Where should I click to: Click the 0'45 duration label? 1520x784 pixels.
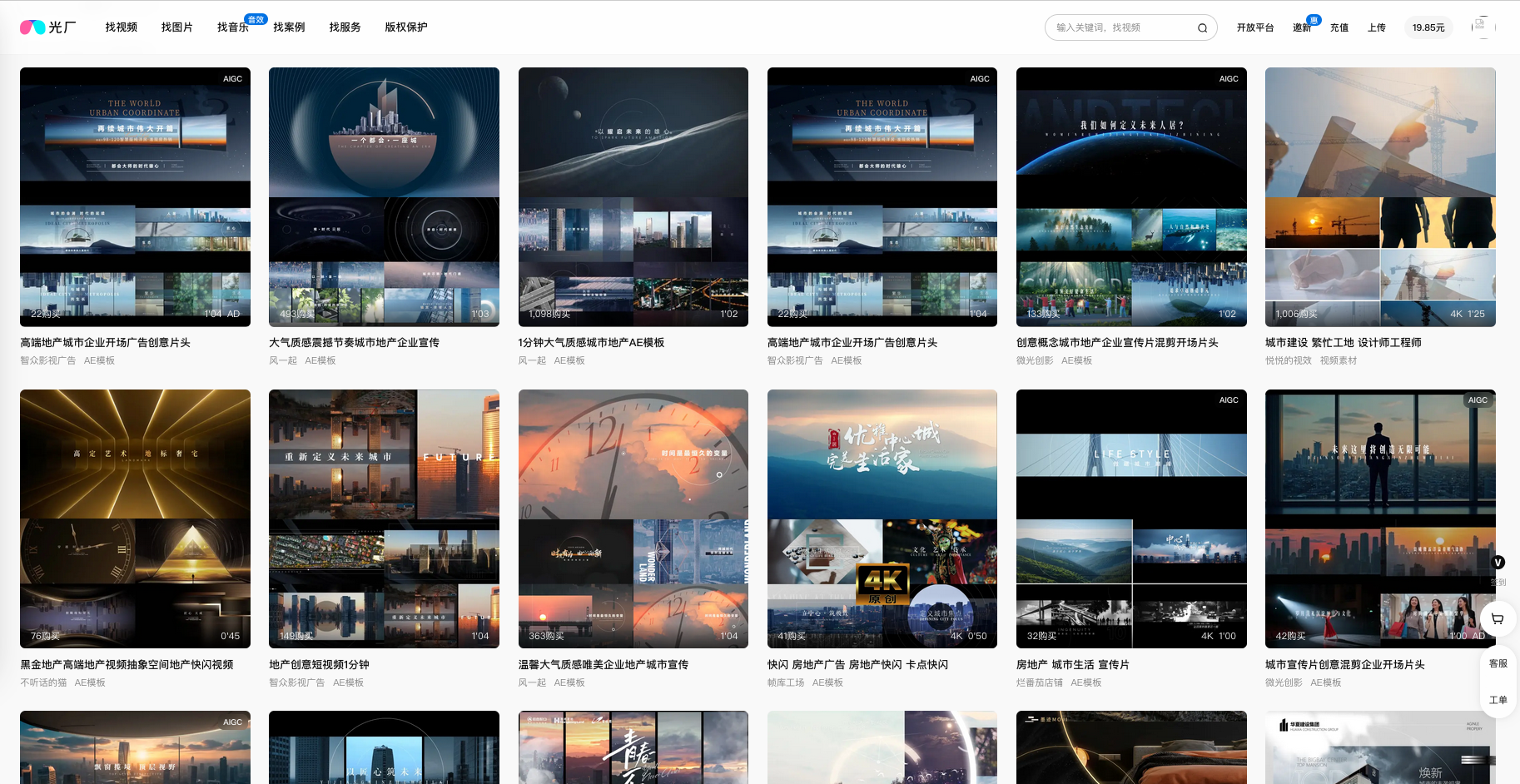point(230,636)
